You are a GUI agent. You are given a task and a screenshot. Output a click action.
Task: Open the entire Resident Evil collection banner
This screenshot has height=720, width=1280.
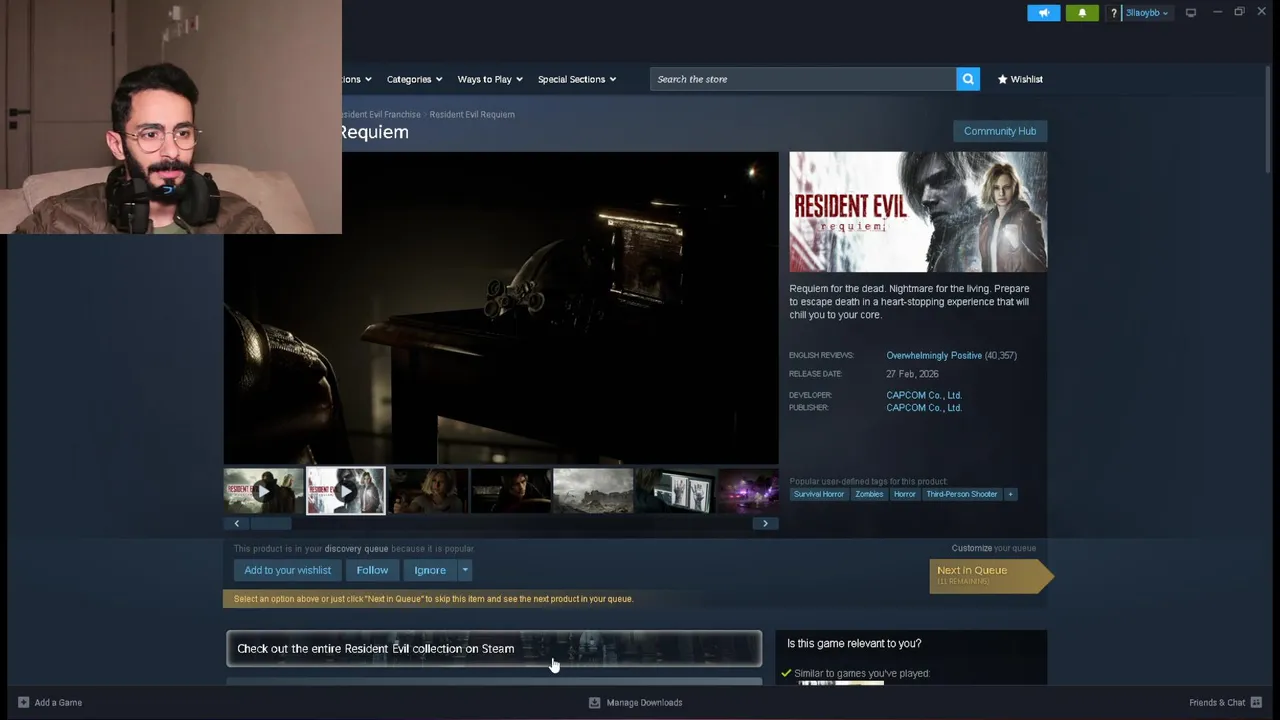(494, 649)
